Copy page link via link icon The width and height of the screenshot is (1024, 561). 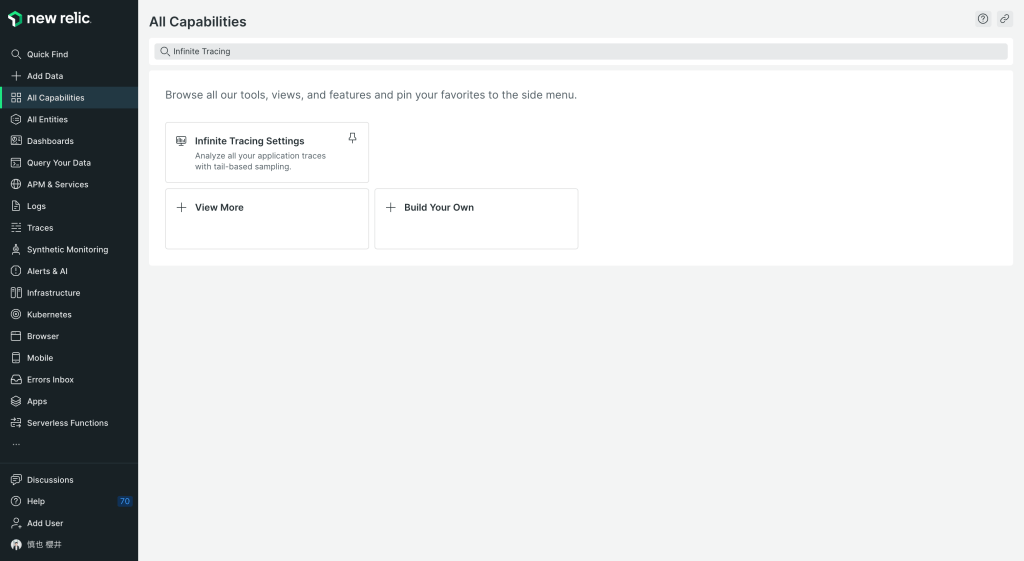point(1005,19)
